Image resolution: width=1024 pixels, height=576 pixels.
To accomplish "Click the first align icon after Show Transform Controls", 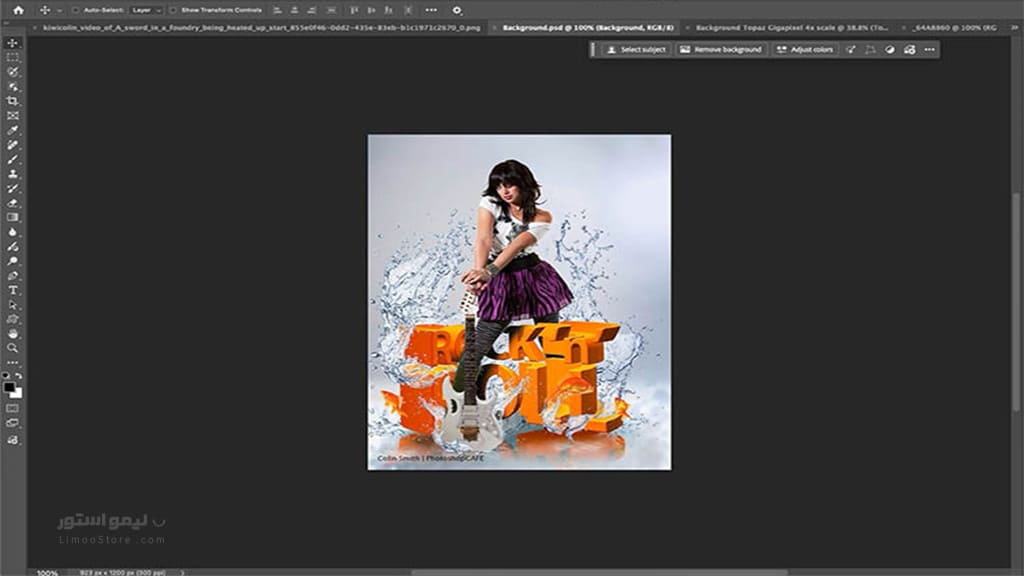I will point(278,10).
